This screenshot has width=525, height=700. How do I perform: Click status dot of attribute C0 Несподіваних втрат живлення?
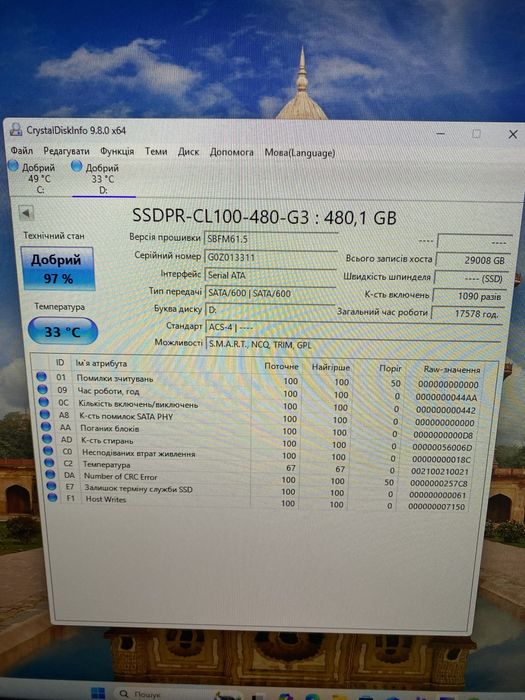click(48, 450)
